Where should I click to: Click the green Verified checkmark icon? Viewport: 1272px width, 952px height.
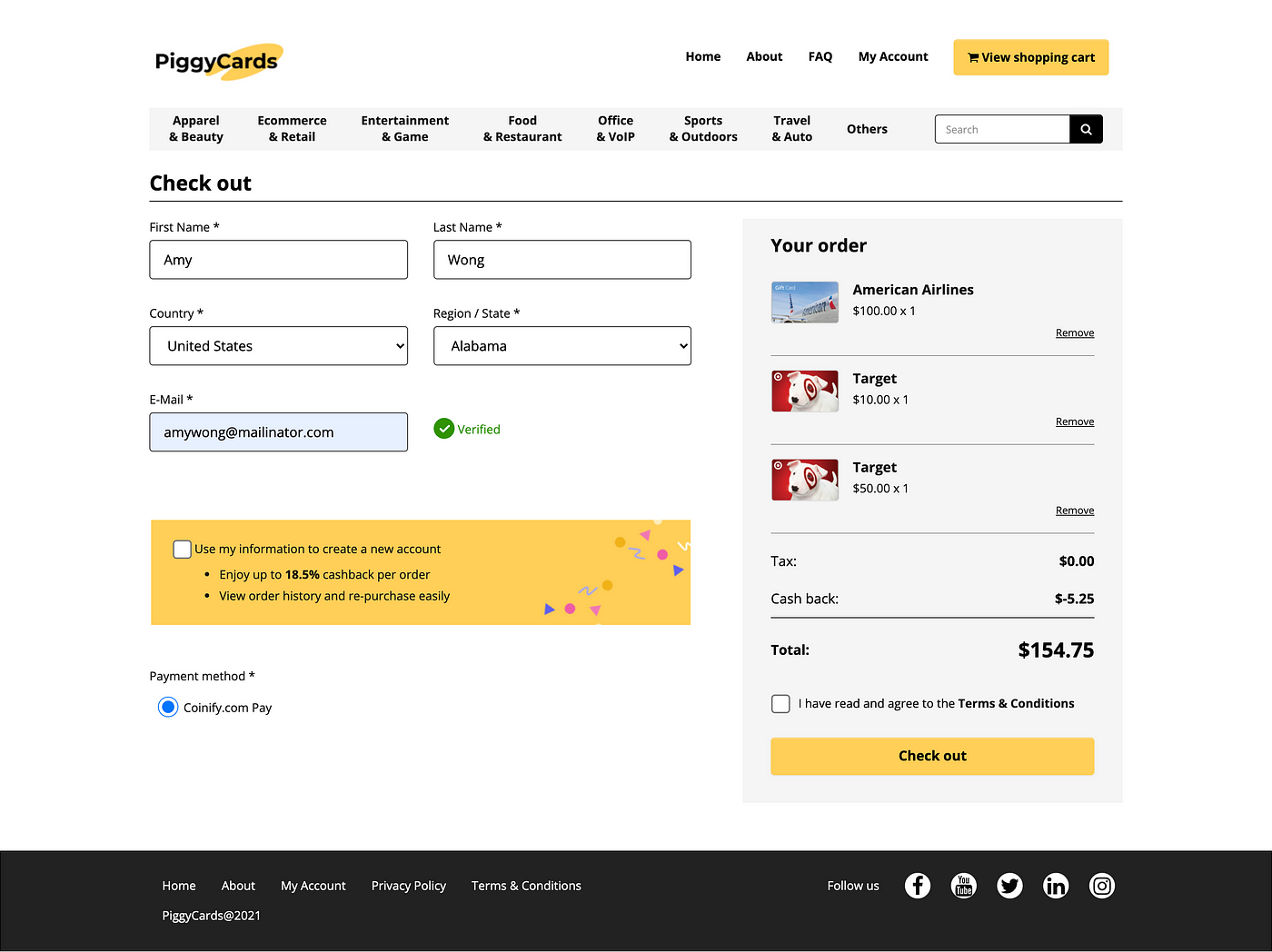click(443, 429)
